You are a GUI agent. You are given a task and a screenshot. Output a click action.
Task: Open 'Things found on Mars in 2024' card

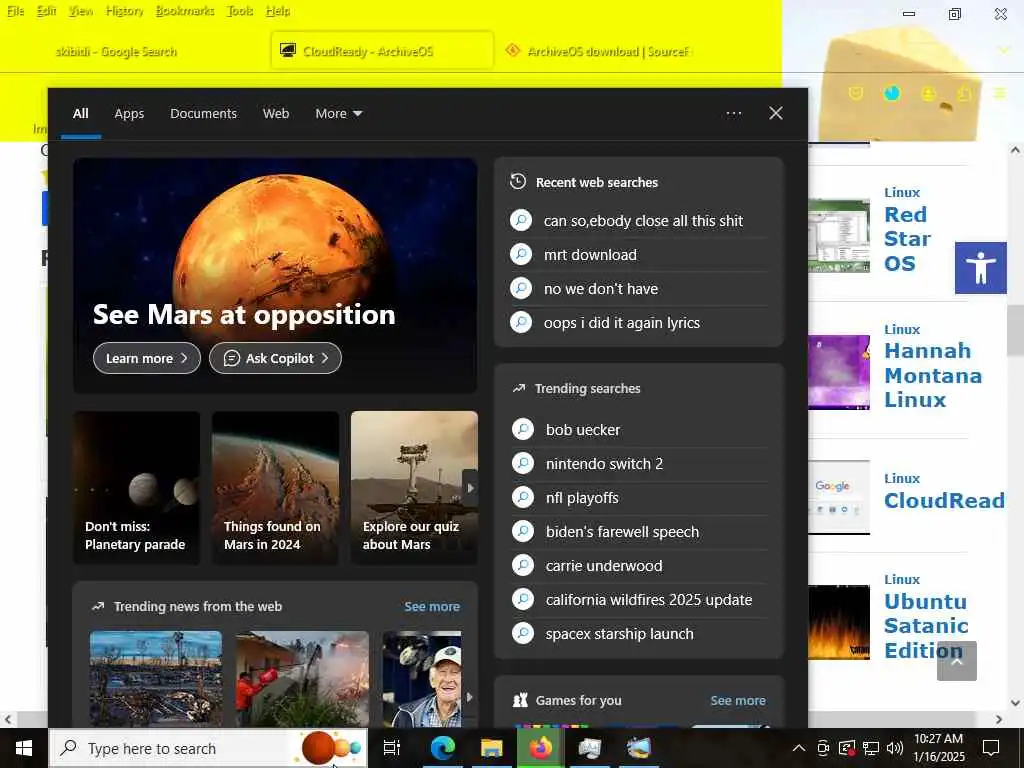pos(275,487)
